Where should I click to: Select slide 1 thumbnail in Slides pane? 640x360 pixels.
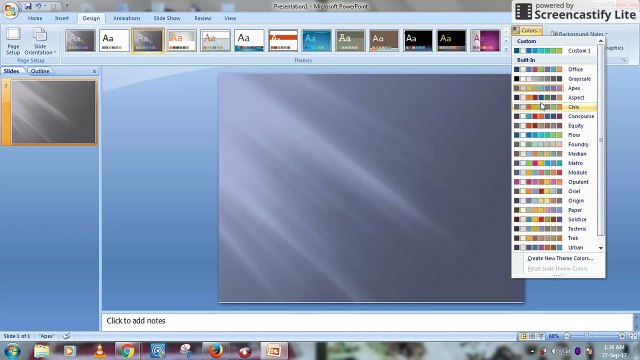tap(53, 112)
